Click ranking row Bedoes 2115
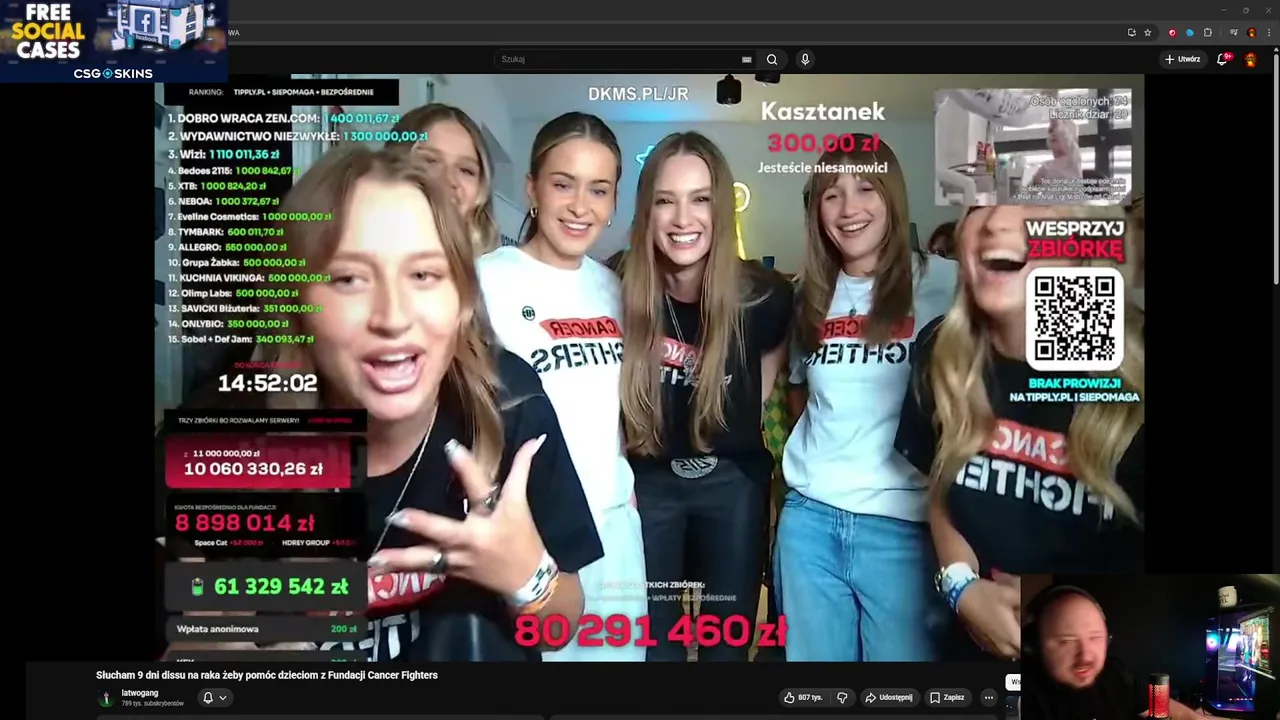This screenshot has width=1280, height=720. [x=234, y=170]
